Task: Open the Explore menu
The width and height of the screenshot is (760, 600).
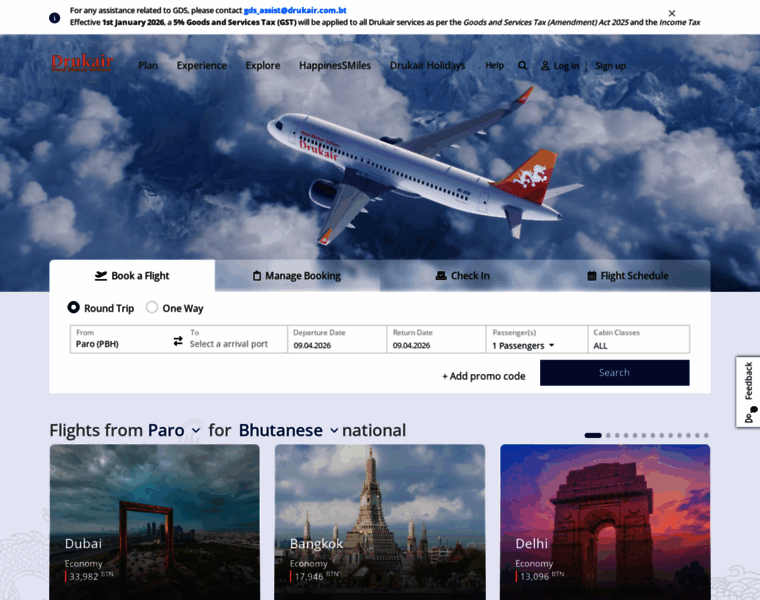Action: [x=263, y=65]
